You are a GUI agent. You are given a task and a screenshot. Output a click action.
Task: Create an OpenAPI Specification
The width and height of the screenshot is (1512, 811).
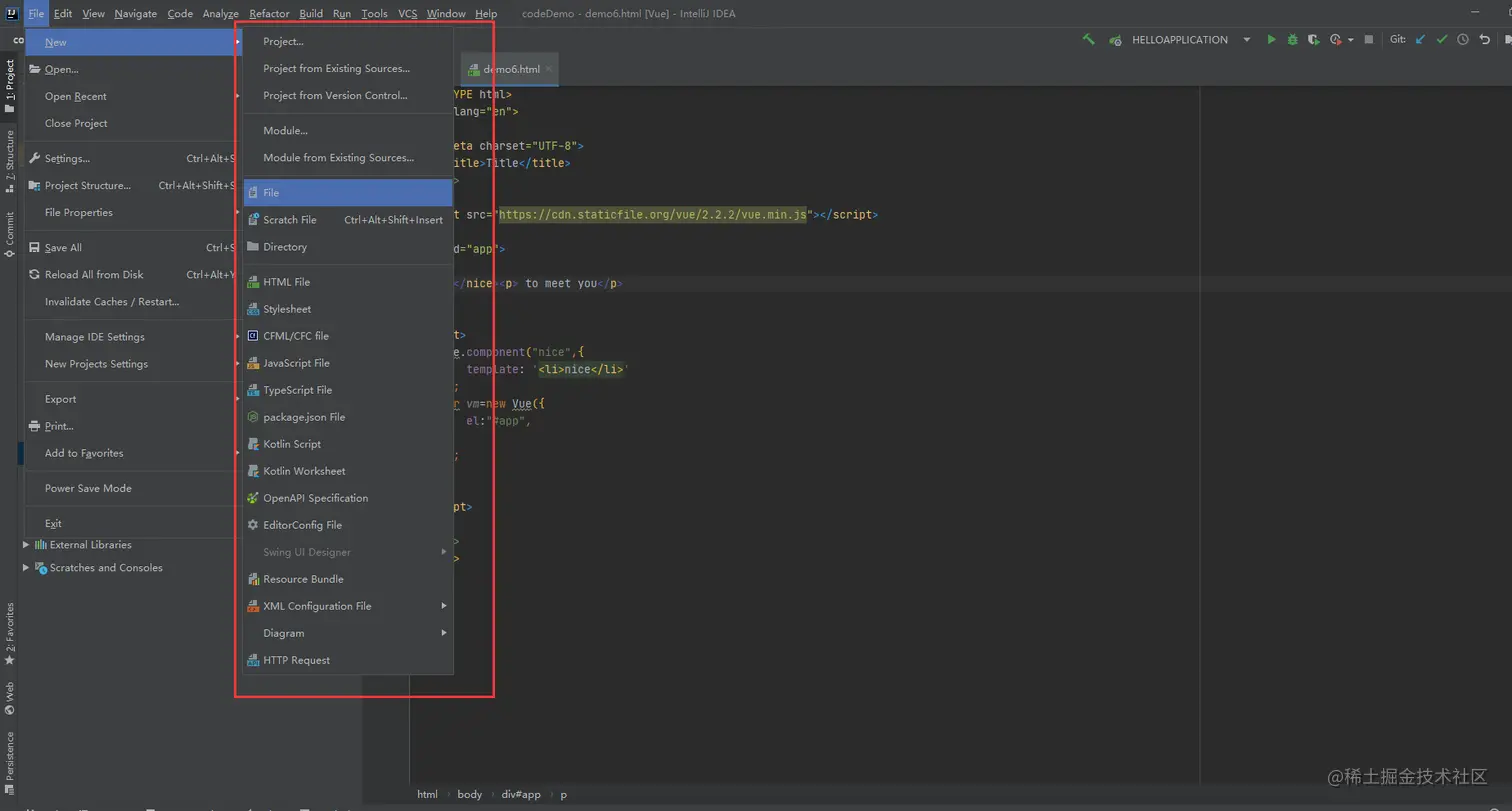pyautogui.click(x=348, y=498)
